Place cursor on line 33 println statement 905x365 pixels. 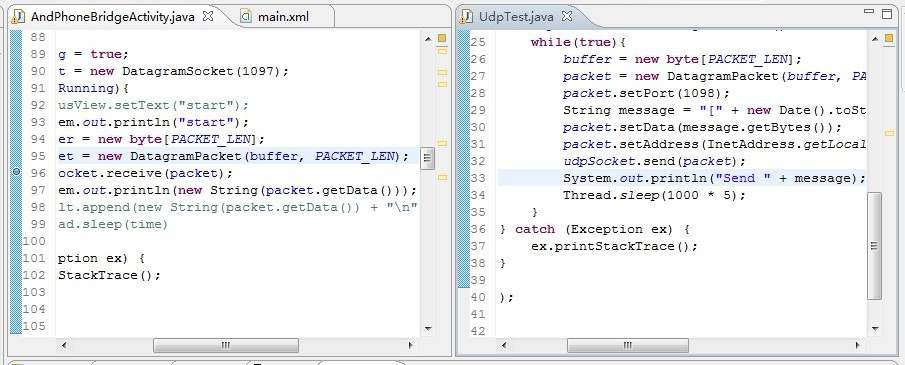click(x=715, y=178)
